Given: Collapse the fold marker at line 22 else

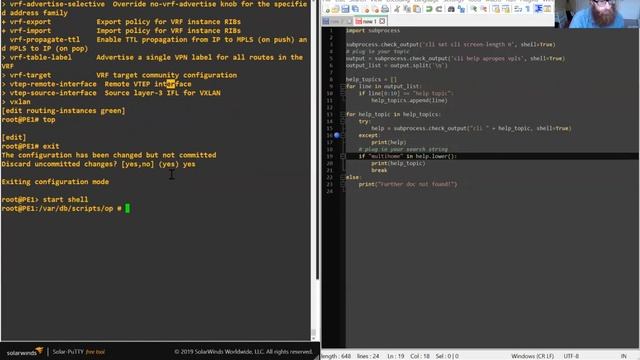Looking at the screenshot, I should 342,177.
